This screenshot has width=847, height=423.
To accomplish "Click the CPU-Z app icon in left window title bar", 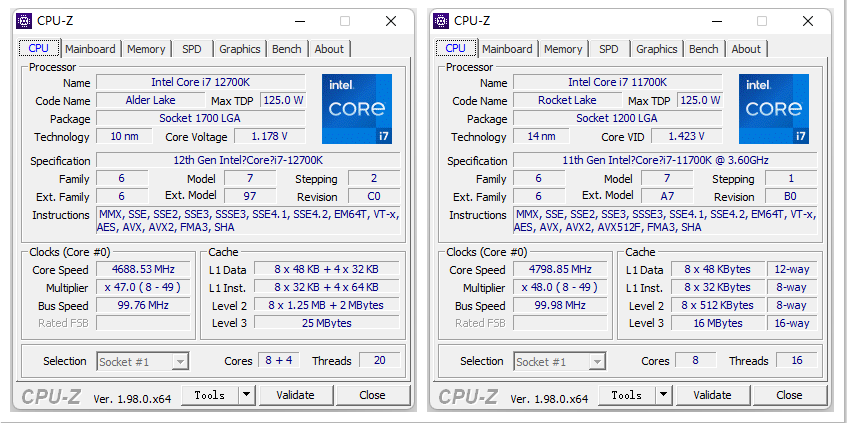I will pyautogui.click(x=24, y=21).
